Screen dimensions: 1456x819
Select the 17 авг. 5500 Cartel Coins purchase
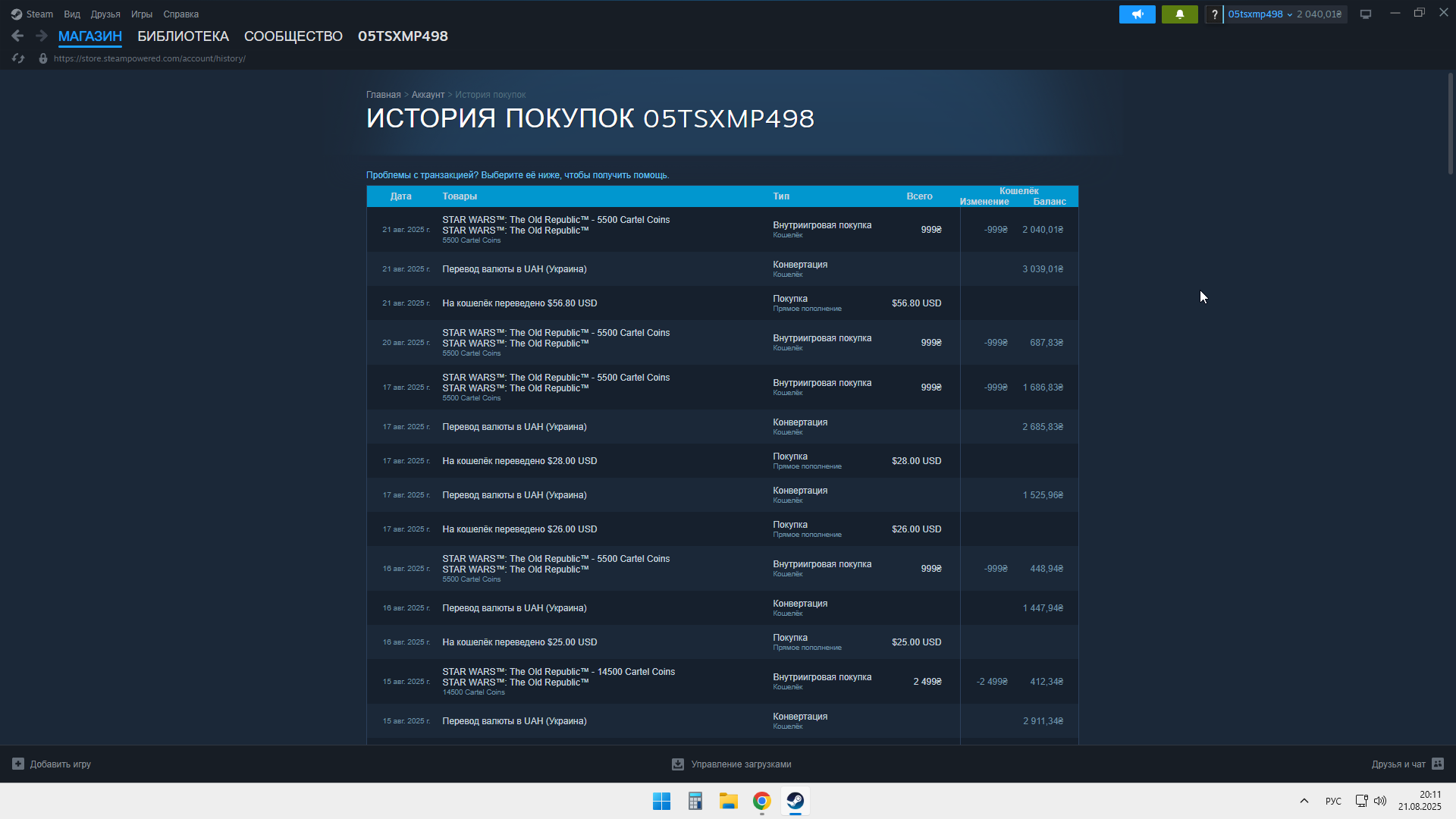pos(722,388)
